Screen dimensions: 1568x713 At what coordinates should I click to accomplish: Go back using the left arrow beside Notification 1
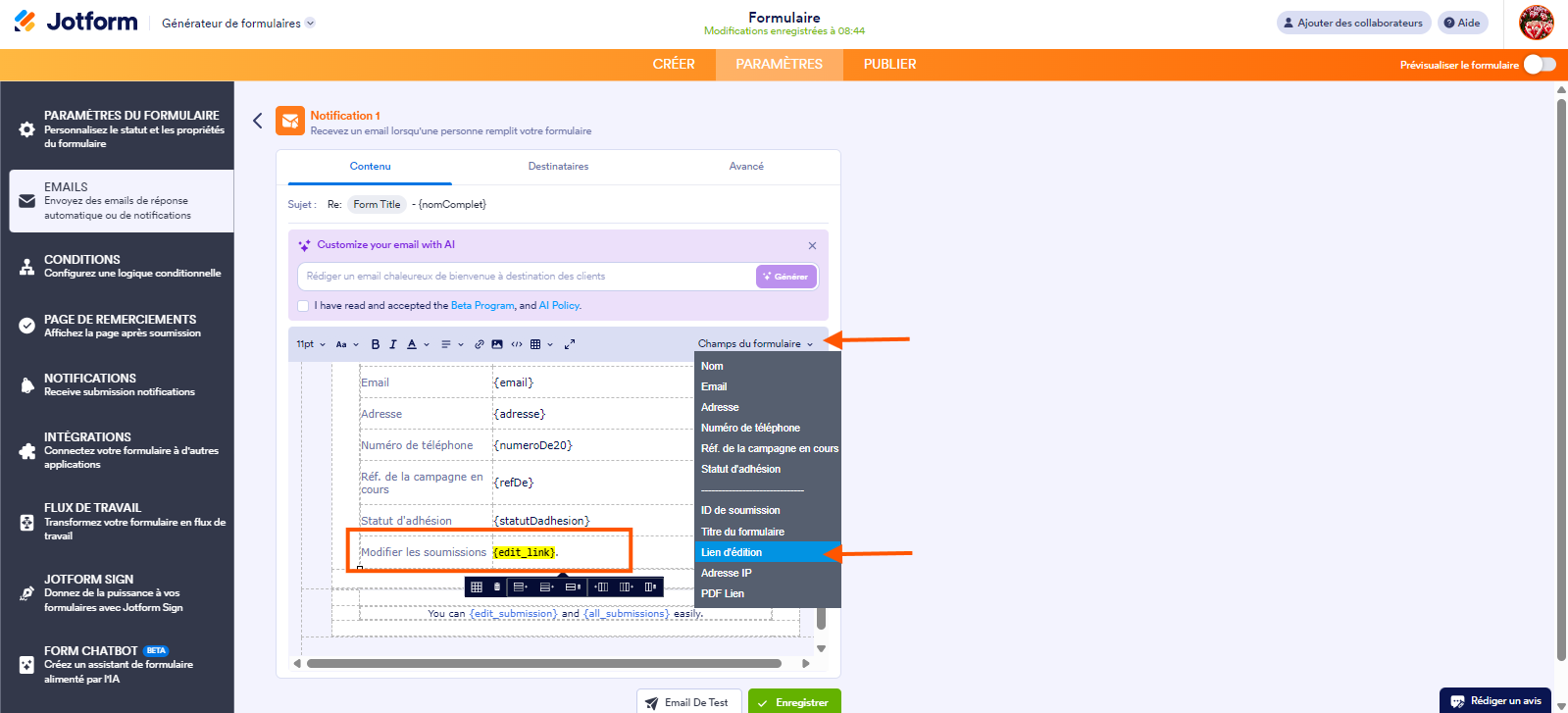(258, 121)
